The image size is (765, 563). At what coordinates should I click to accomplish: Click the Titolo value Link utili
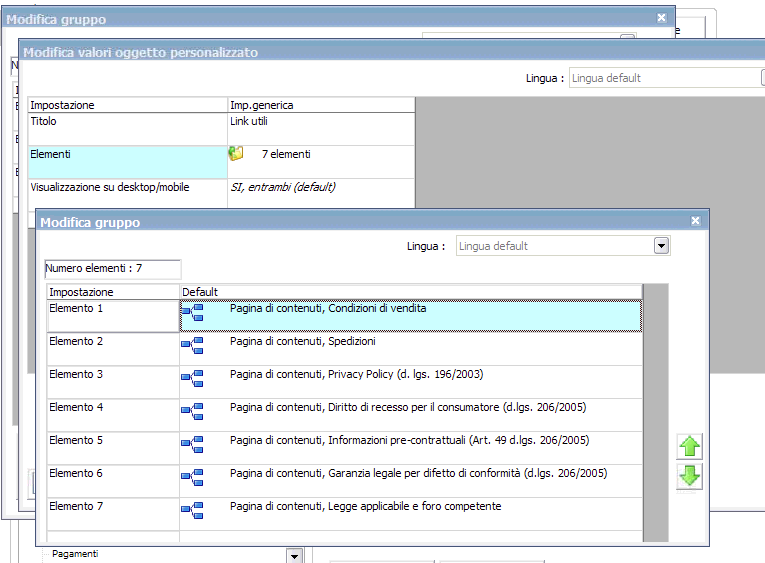tap(249, 122)
